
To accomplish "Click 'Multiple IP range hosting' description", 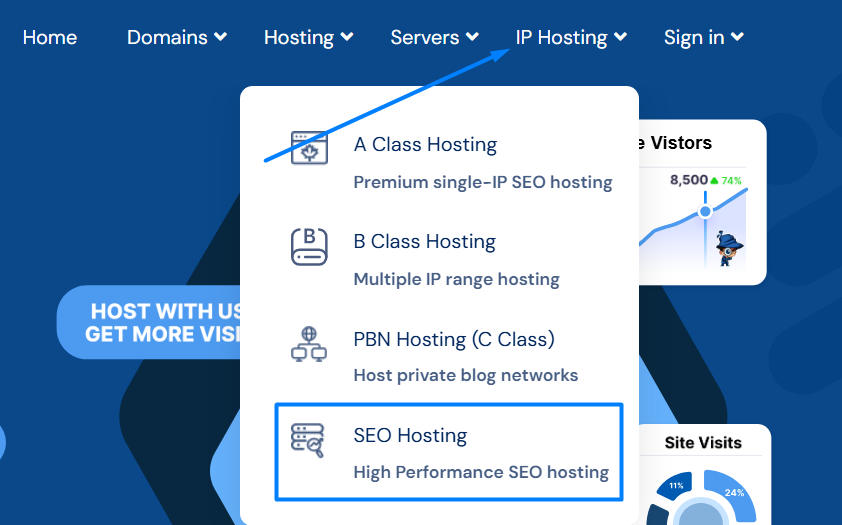I will [x=456, y=279].
